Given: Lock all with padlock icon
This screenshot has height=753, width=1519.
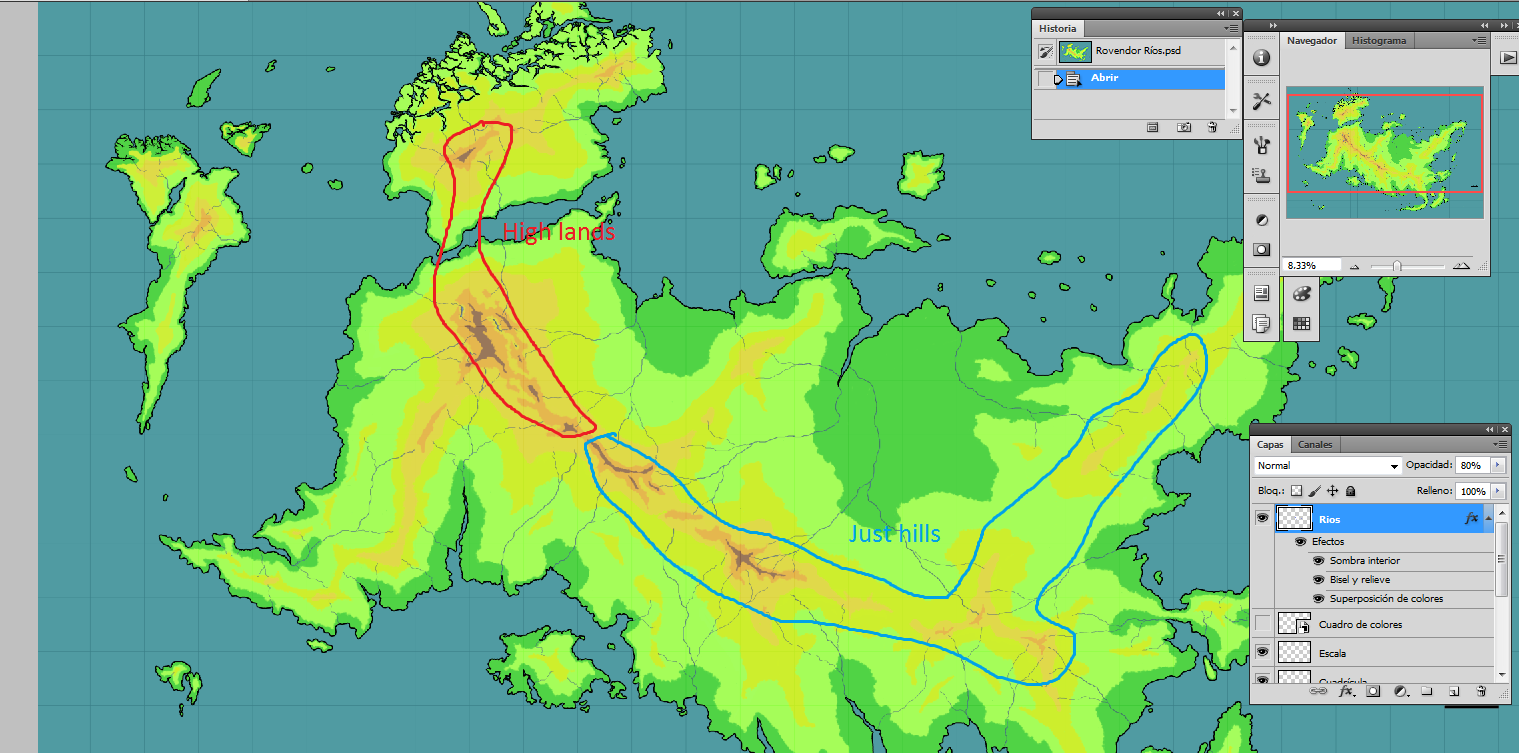Looking at the screenshot, I should point(1350,491).
